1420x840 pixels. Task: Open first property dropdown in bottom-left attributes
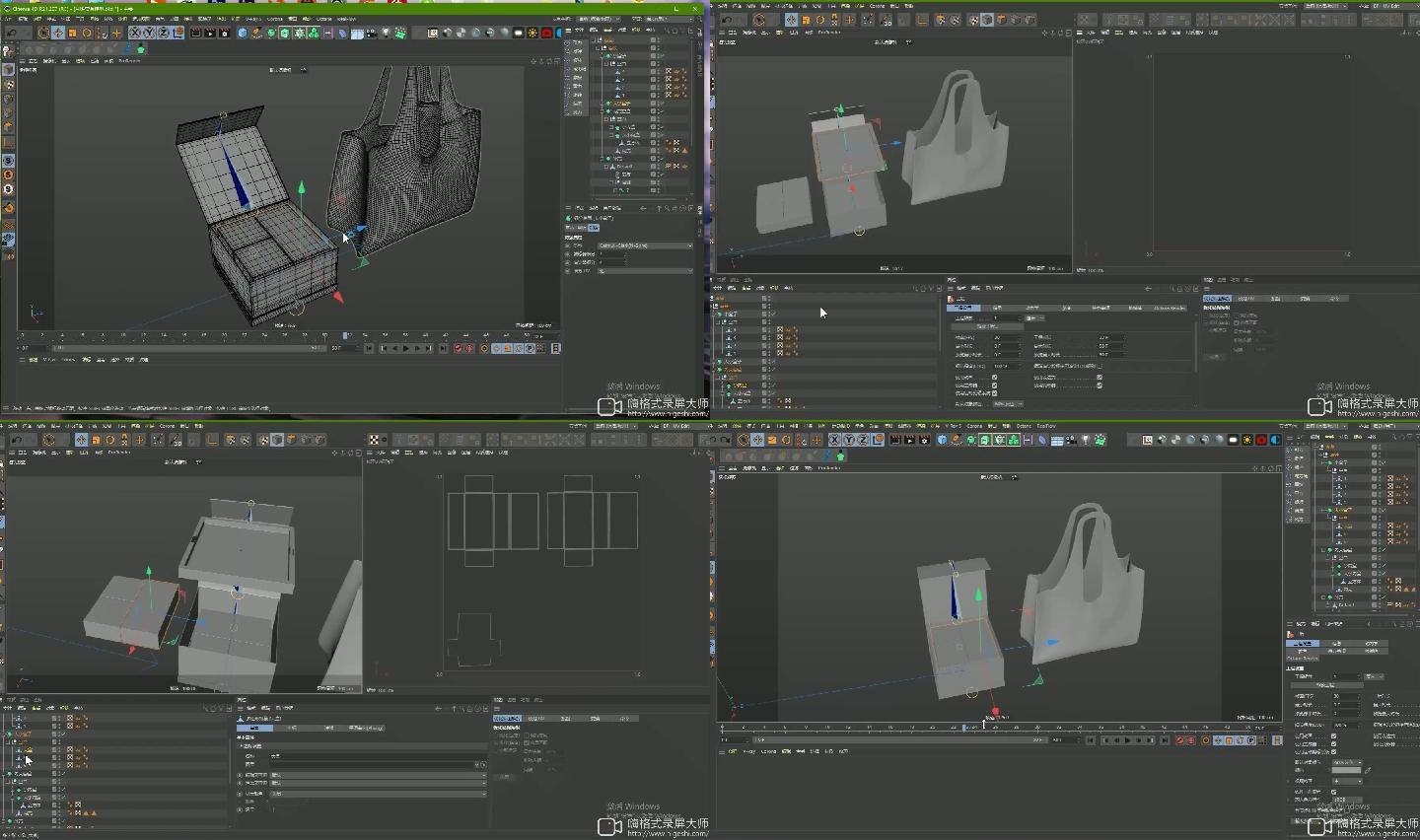379,775
